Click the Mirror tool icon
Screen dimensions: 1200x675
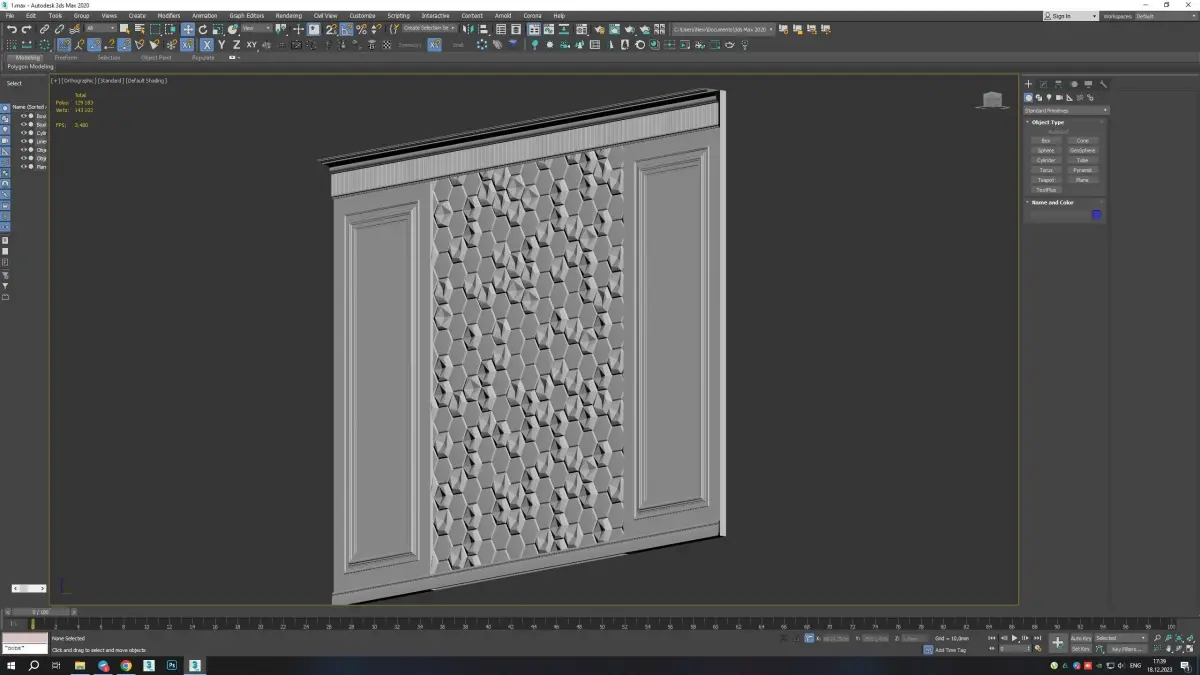[468, 29]
